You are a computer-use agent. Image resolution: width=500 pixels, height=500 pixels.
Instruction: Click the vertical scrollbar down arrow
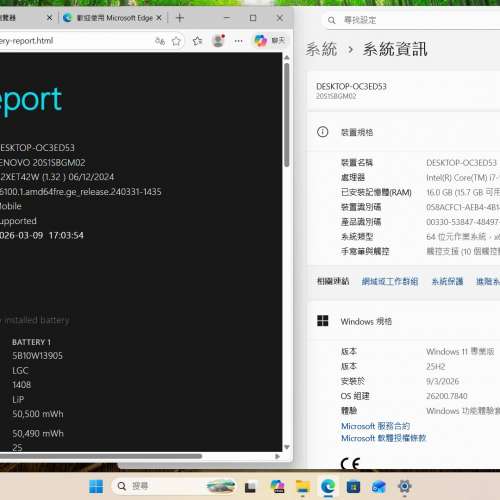coord(287,447)
